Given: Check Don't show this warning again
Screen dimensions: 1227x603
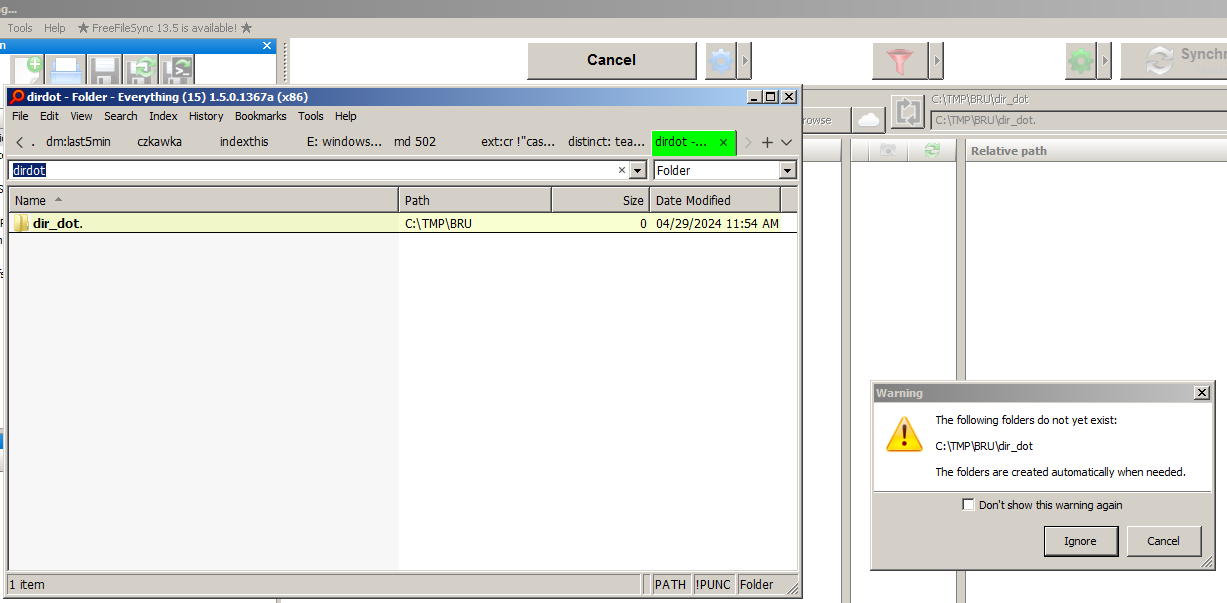Looking at the screenshot, I should tap(968, 505).
